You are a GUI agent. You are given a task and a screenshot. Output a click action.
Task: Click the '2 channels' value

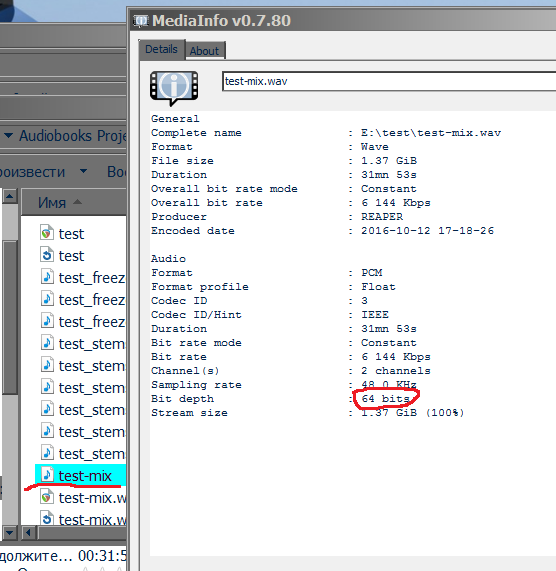[x=396, y=371]
